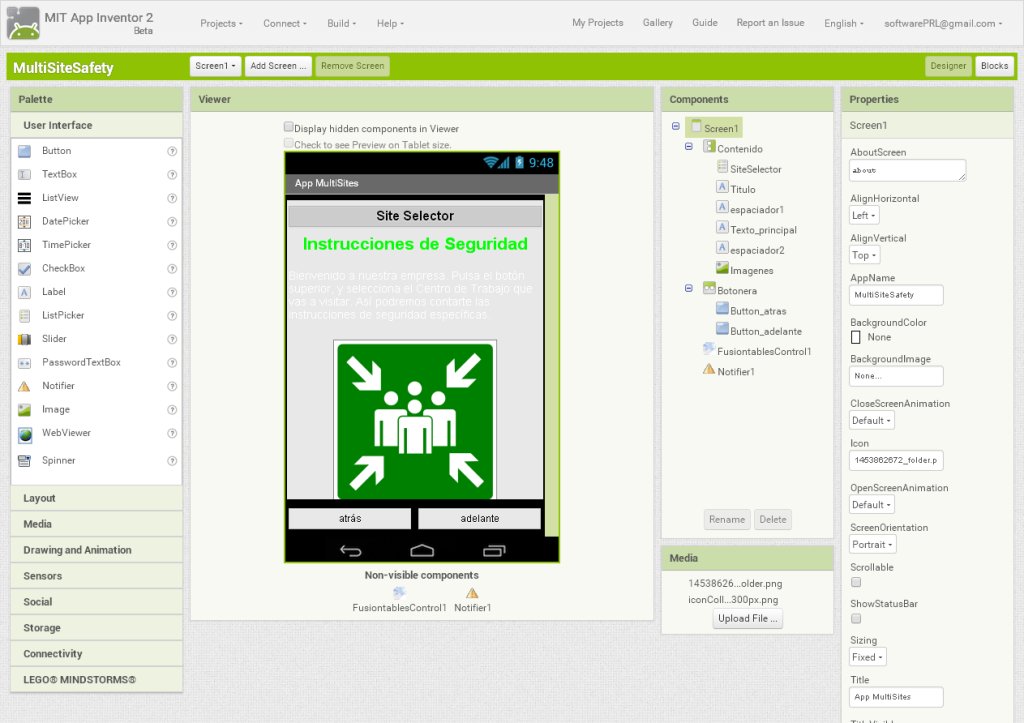Pick the ListView palette icon
The image size is (1024, 723).
tap(24, 199)
